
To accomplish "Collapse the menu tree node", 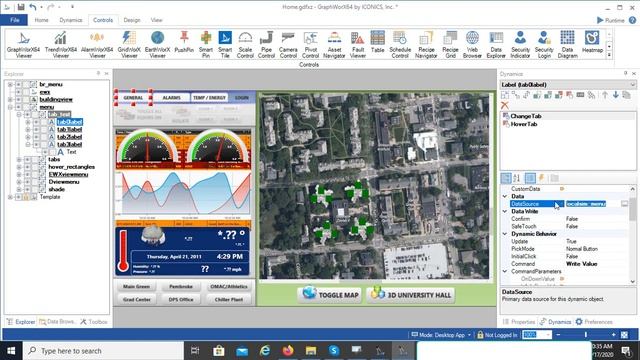I will (x=10, y=107).
